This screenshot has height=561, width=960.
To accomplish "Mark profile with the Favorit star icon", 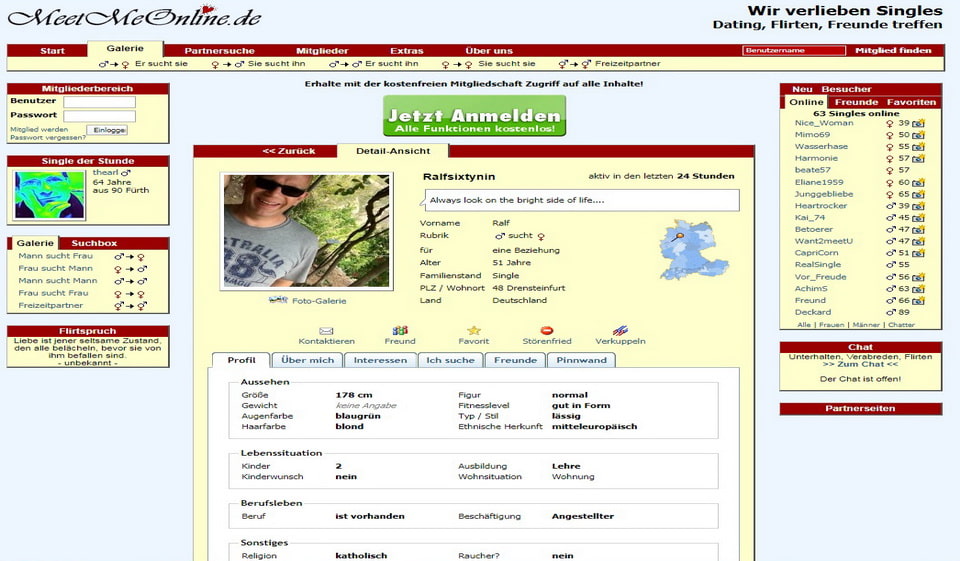I will click(x=474, y=331).
